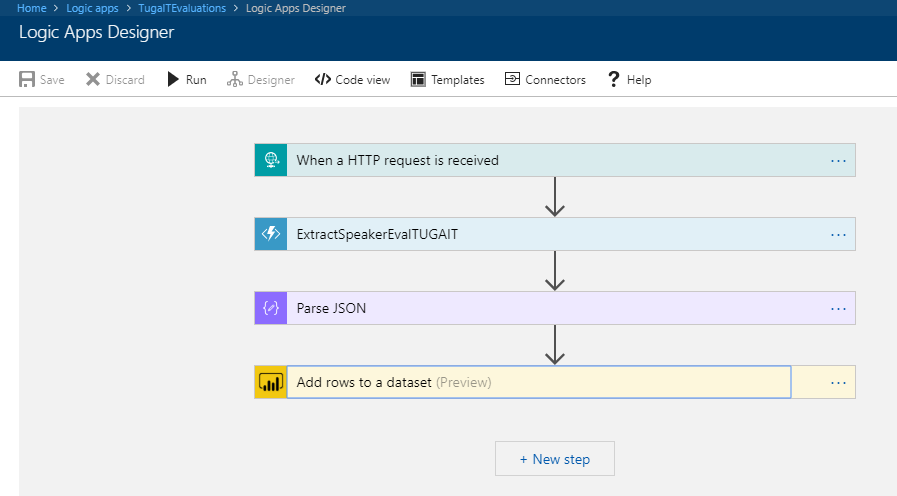Viewport: 897px width, 496px height.
Task: Select the Add rows to a dataset title
Action: pyautogui.click(x=364, y=382)
